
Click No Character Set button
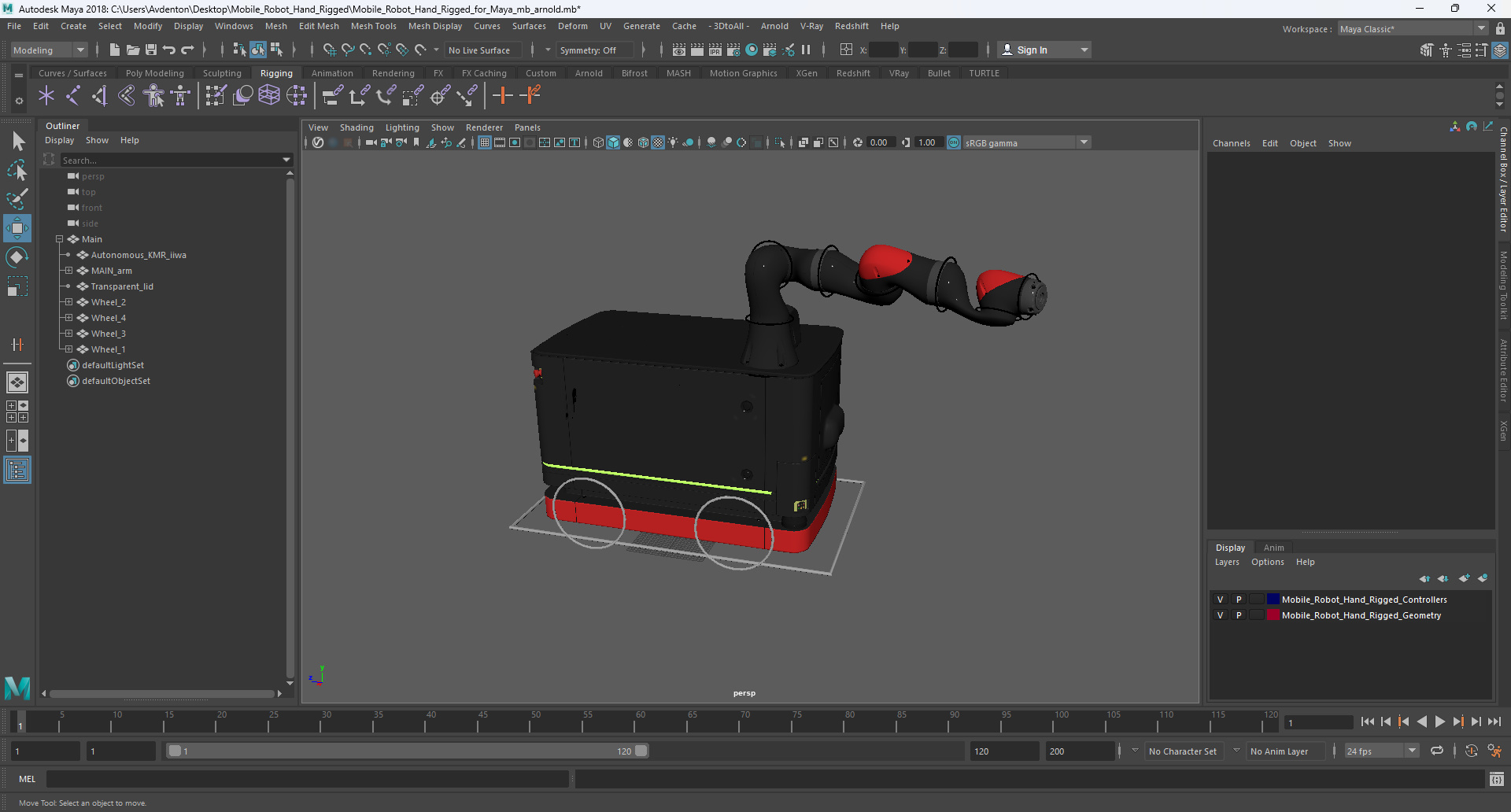tap(1183, 751)
